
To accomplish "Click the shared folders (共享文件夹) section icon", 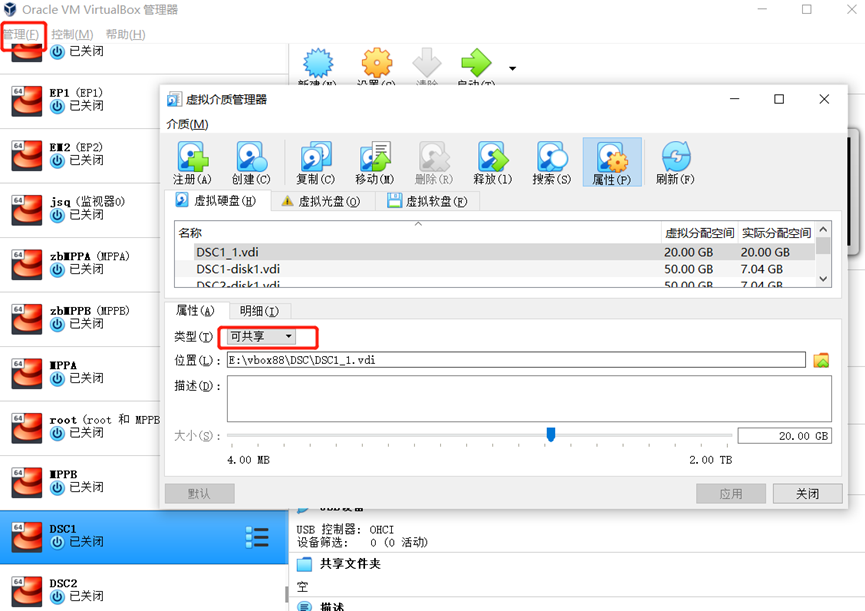I will tap(305, 564).
